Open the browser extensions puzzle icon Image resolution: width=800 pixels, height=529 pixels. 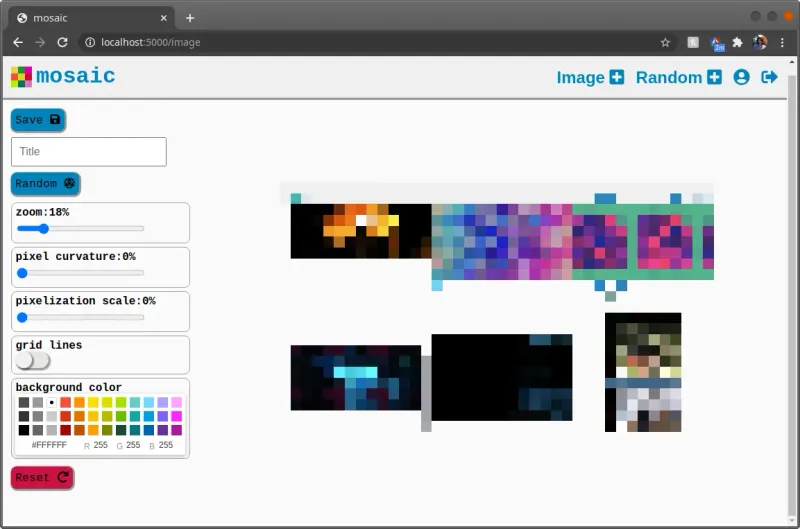coord(738,43)
